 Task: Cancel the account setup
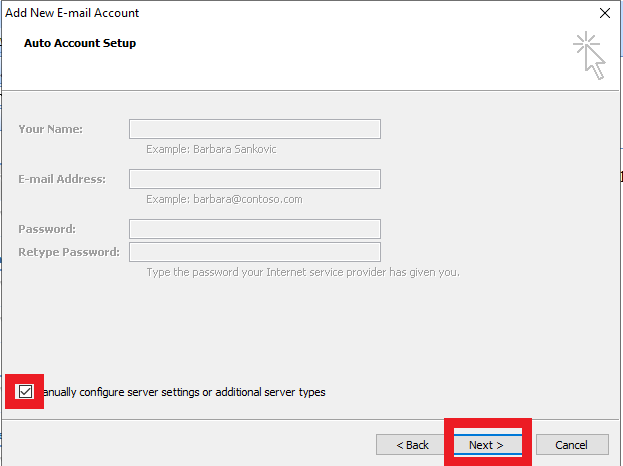click(x=571, y=445)
